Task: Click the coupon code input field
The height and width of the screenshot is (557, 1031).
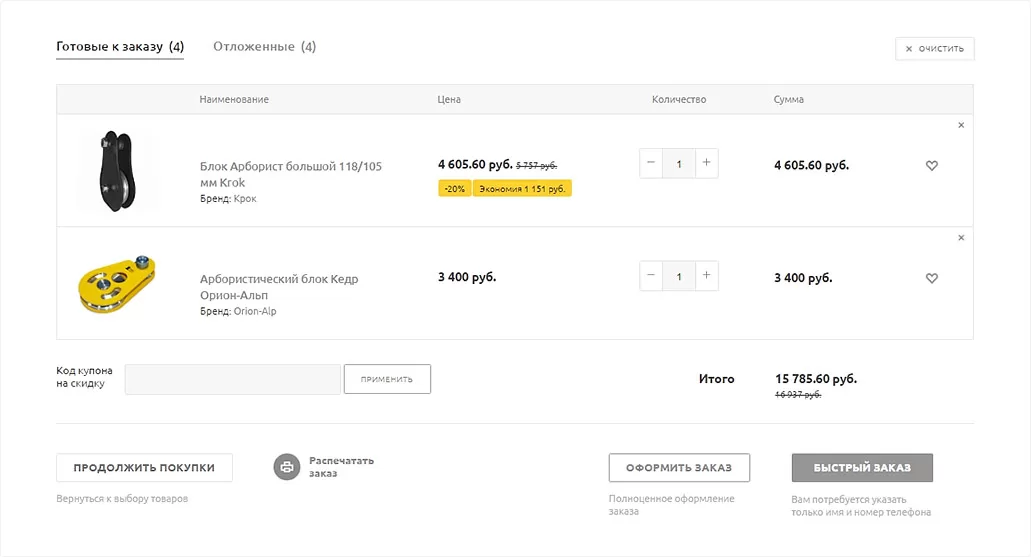Action: point(233,379)
